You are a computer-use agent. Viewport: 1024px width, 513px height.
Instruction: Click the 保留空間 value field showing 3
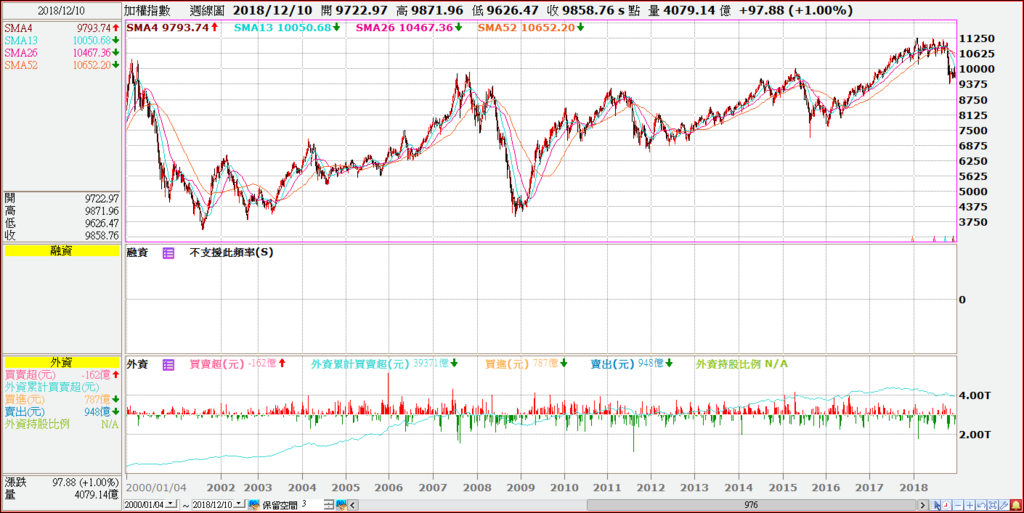[312, 505]
